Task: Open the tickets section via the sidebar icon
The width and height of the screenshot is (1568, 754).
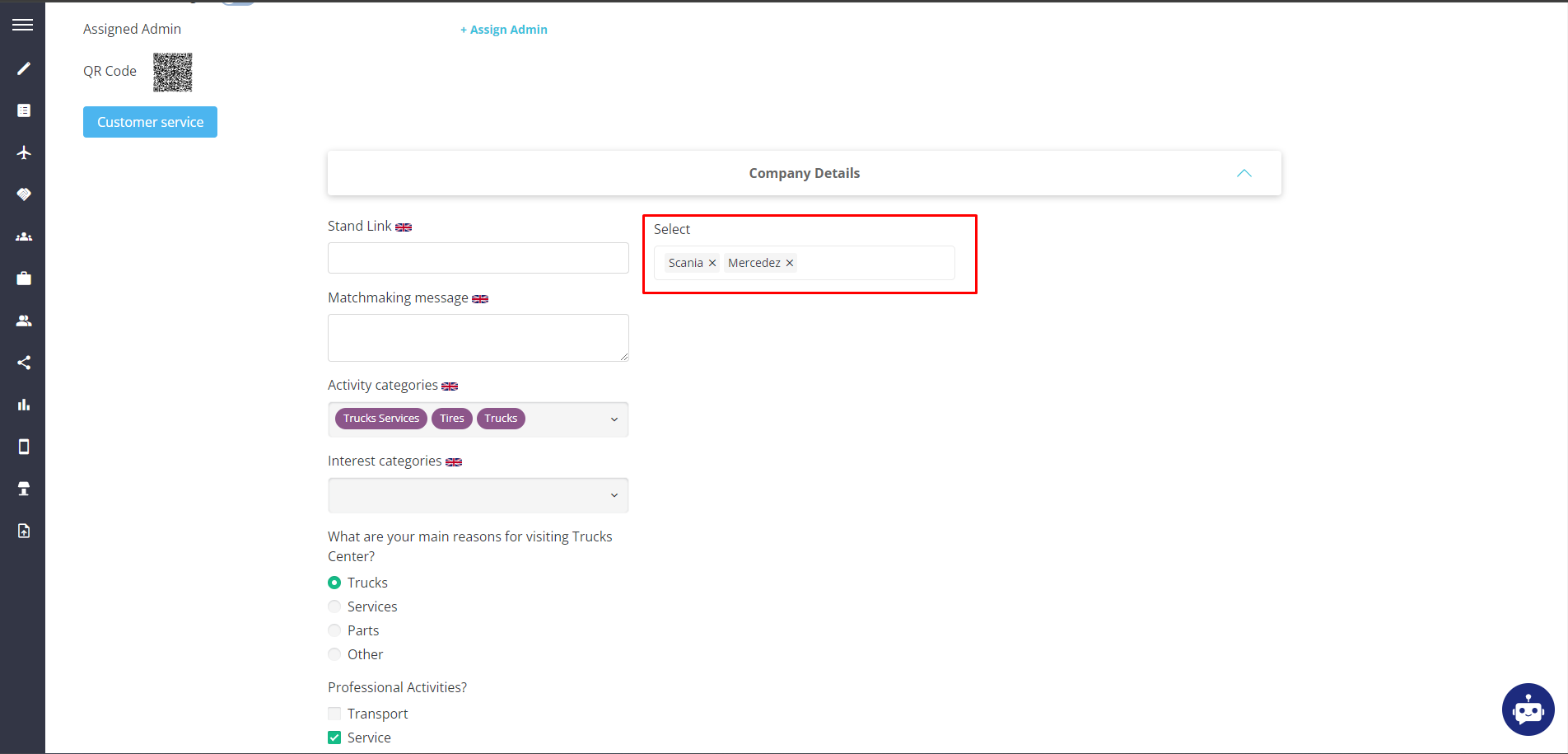Action: (x=23, y=194)
